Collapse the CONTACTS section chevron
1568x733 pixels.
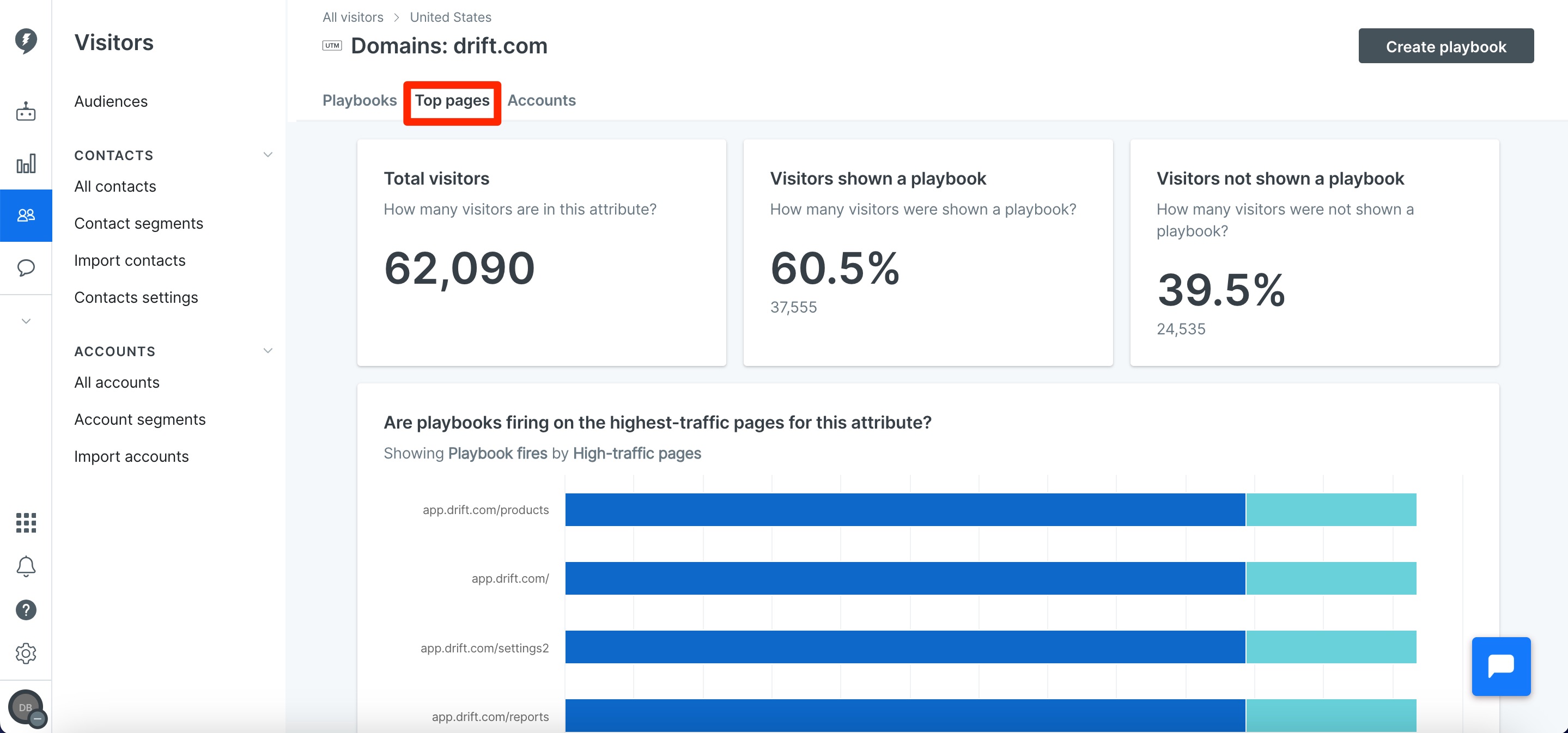coord(268,155)
